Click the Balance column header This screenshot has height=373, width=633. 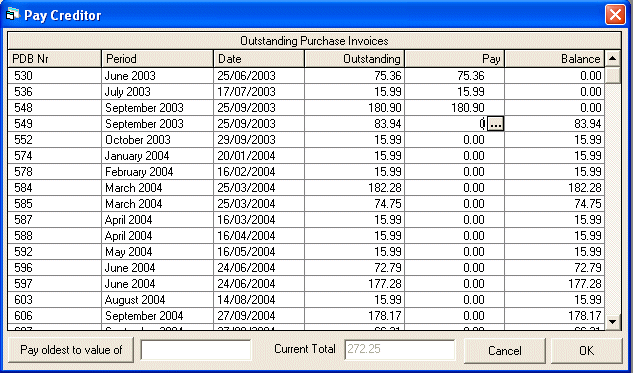click(555, 59)
